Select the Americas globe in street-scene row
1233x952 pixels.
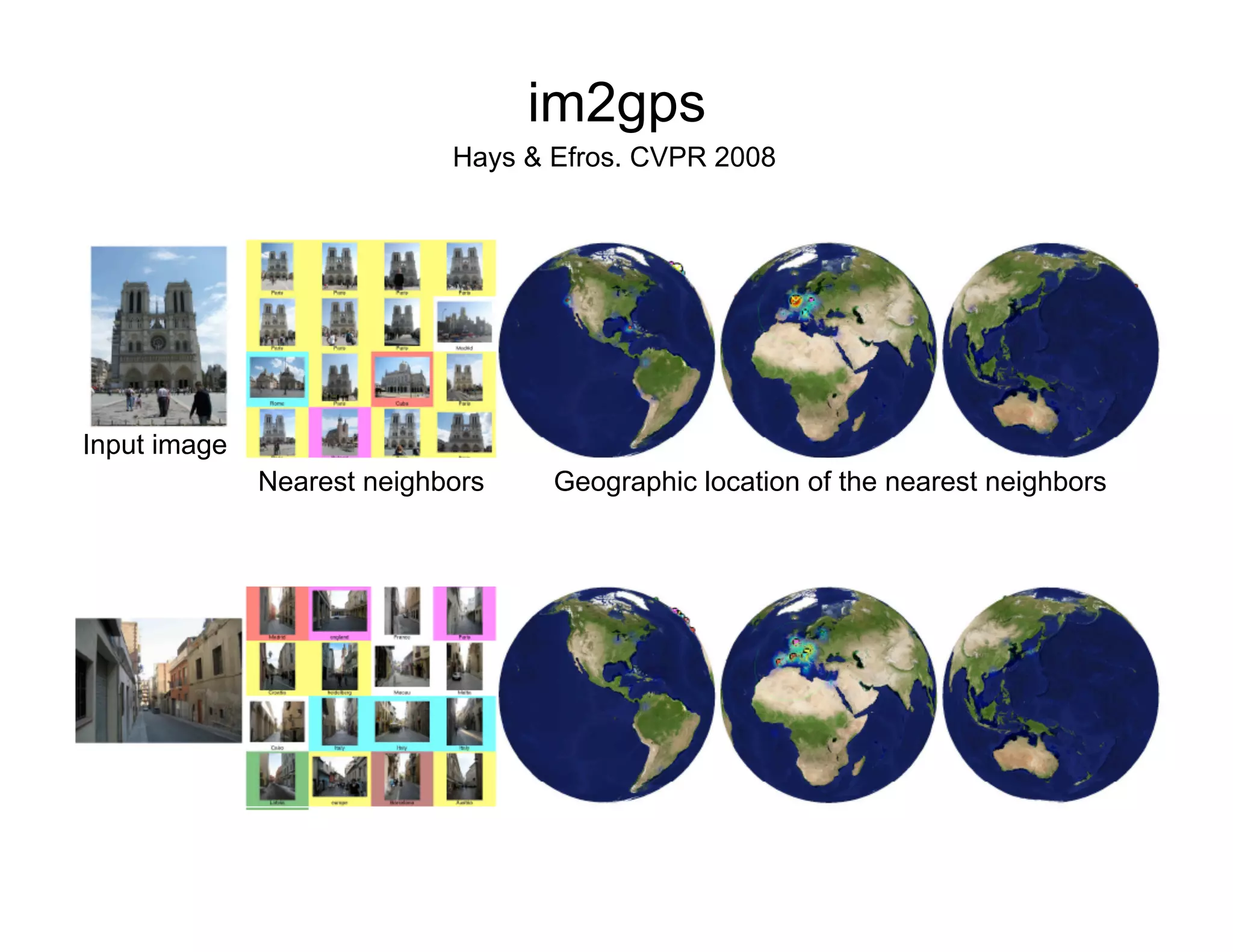click(607, 694)
